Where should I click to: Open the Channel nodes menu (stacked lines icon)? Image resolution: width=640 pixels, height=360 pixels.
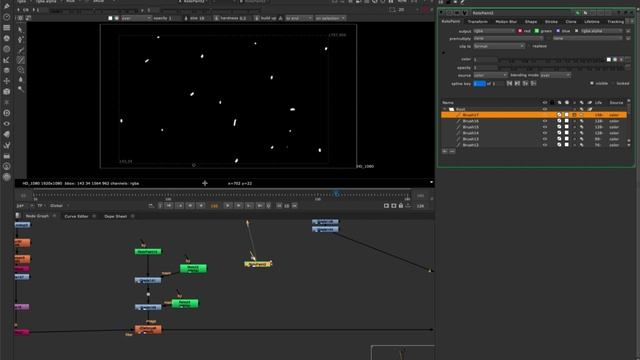[x=7, y=28]
